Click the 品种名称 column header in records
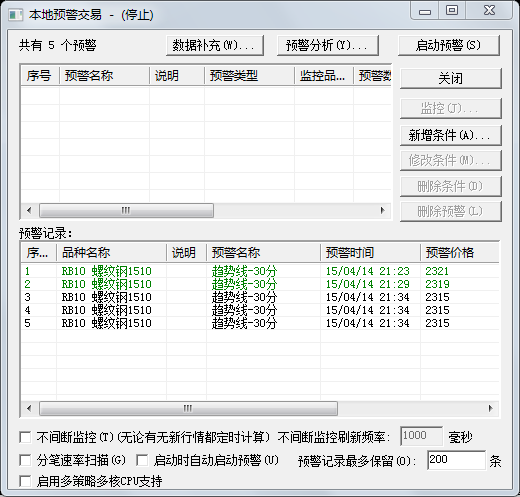 click(111, 253)
